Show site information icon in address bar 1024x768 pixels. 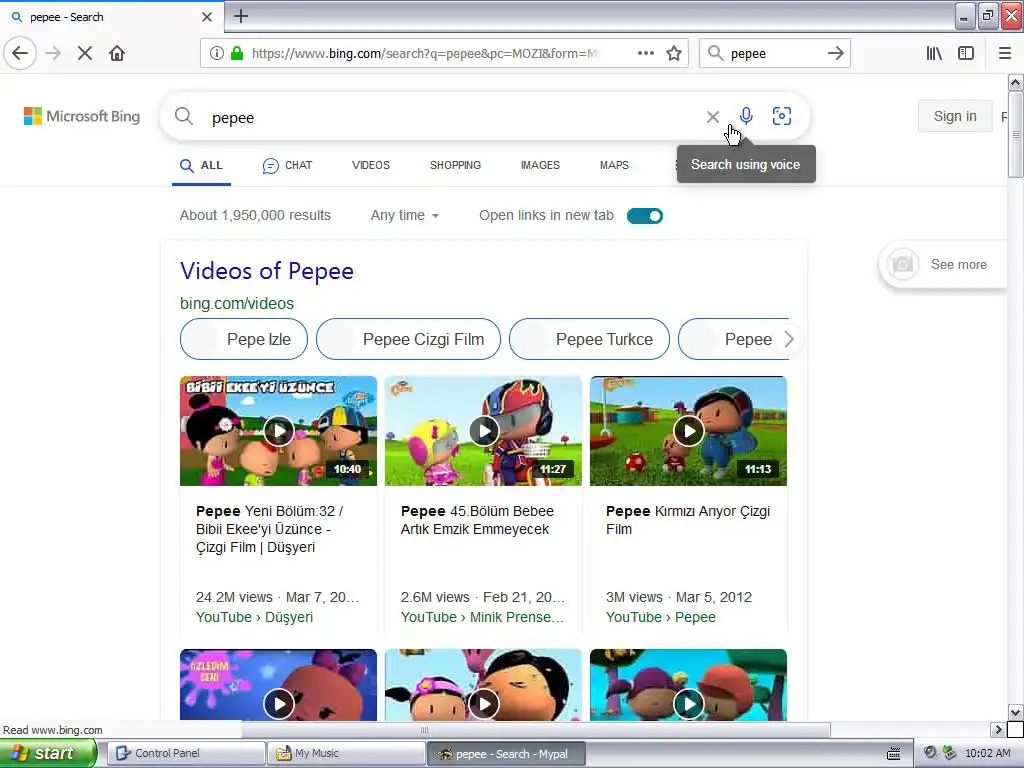click(217, 53)
